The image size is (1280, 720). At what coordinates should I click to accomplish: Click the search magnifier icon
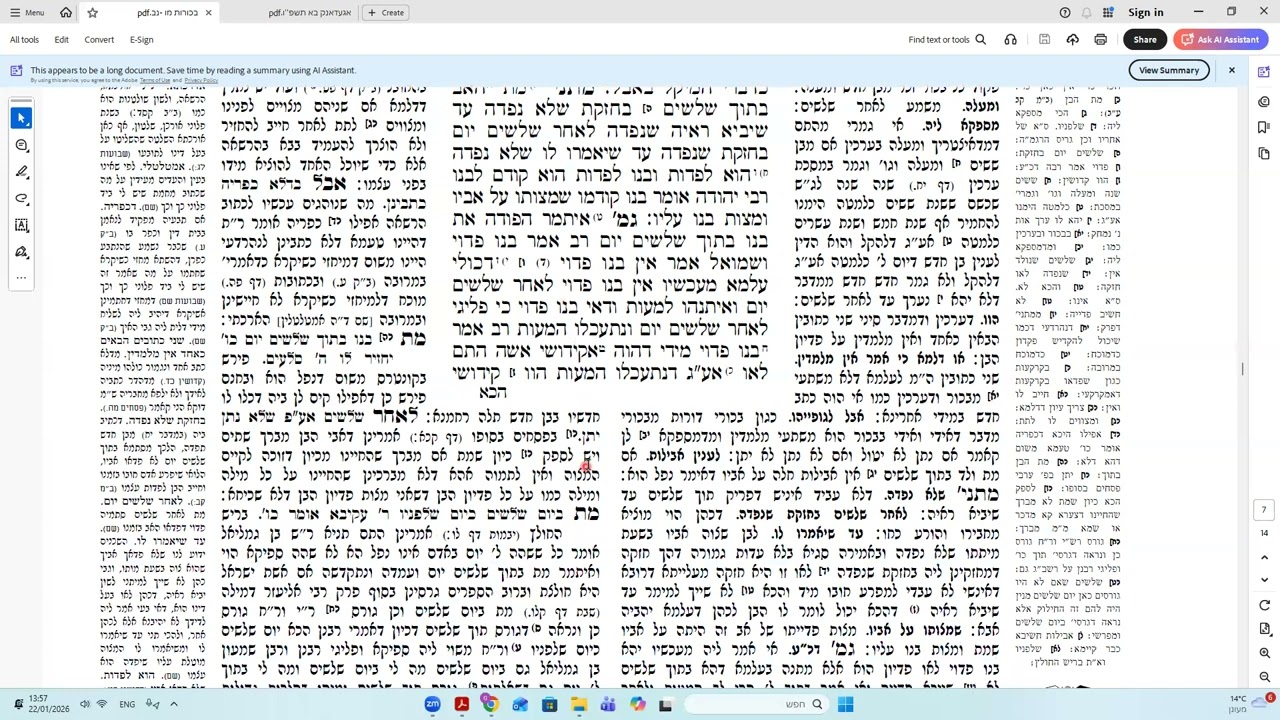[981, 40]
